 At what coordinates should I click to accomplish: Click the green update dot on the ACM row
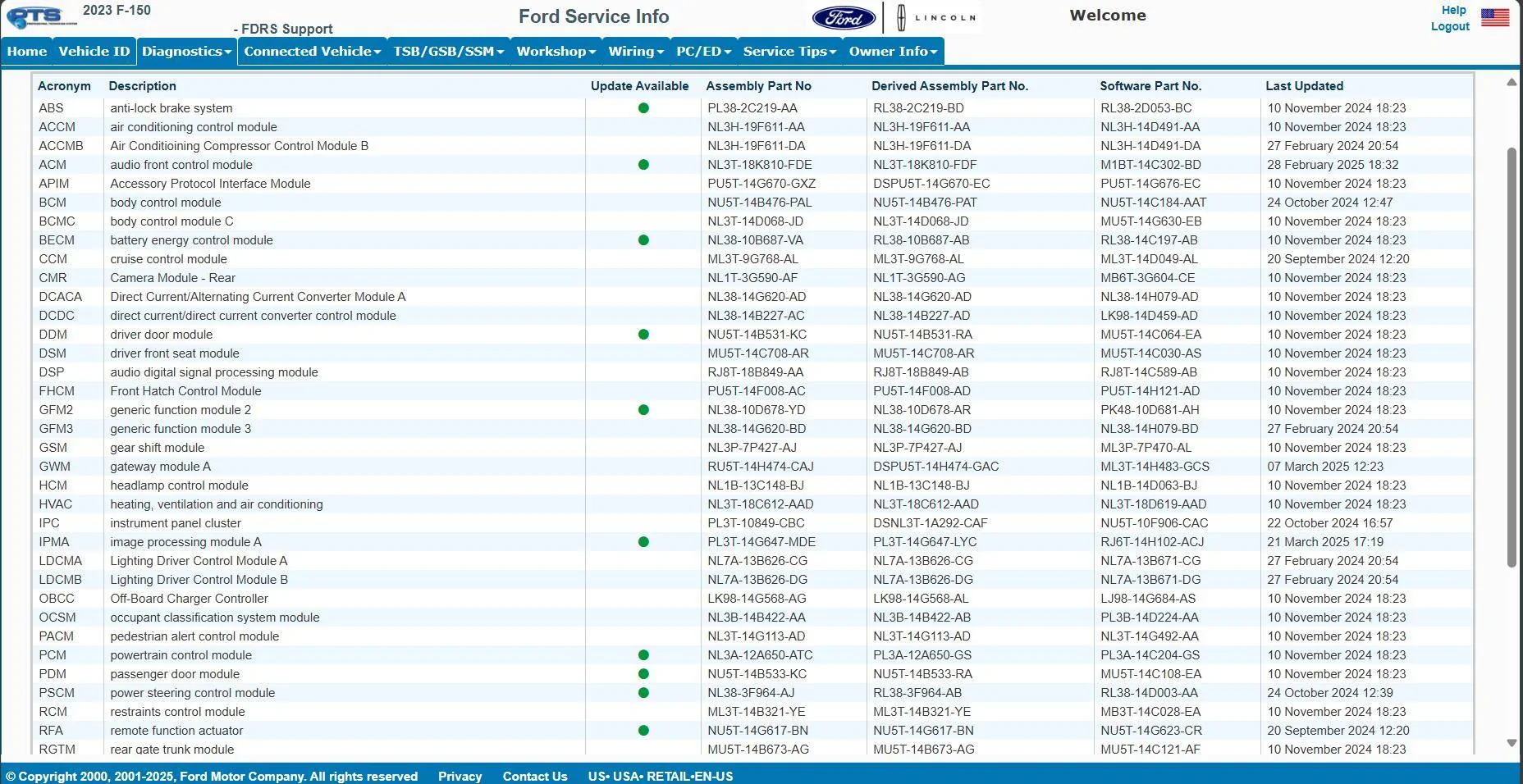click(643, 164)
